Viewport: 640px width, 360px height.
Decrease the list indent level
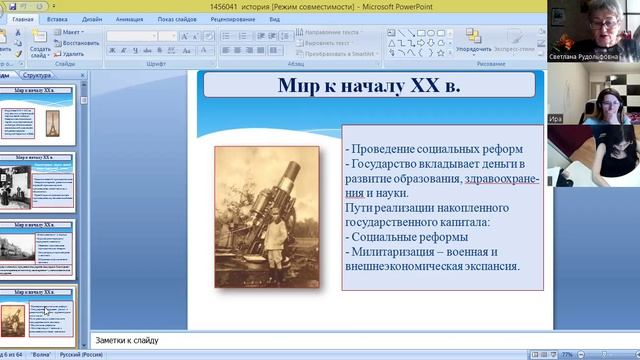(x=261, y=36)
